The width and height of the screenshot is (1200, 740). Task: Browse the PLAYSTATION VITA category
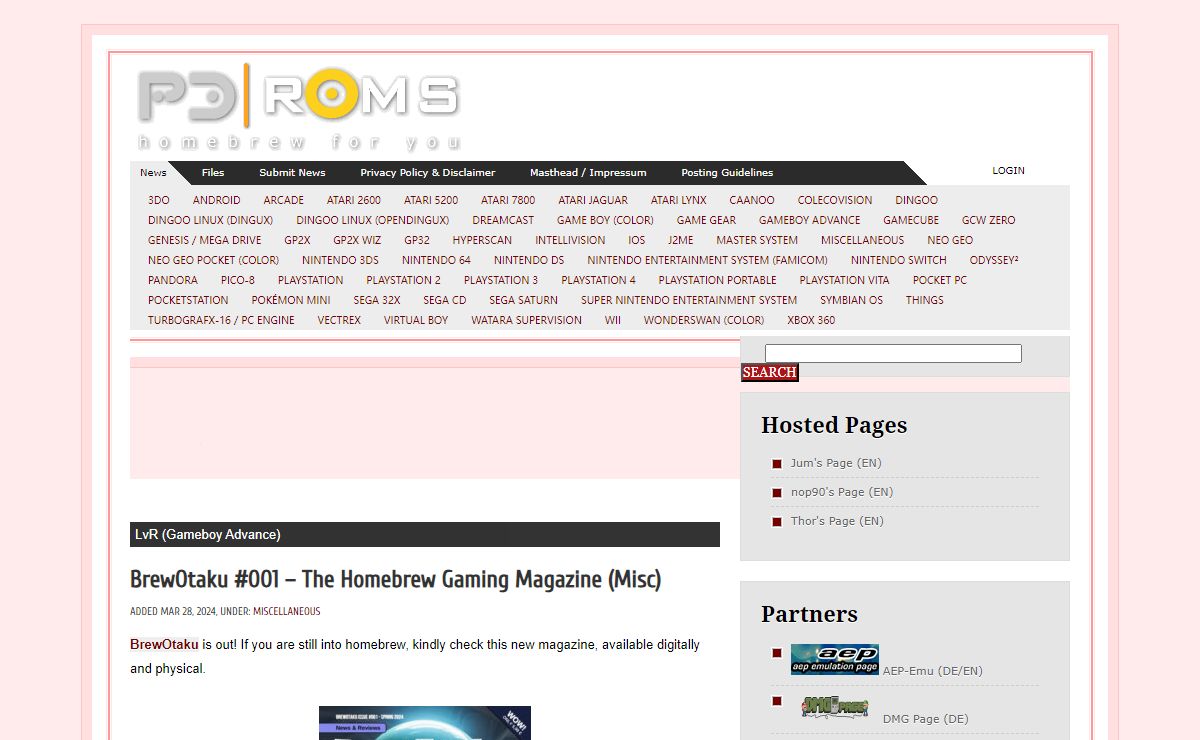click(x=844, y=280)
